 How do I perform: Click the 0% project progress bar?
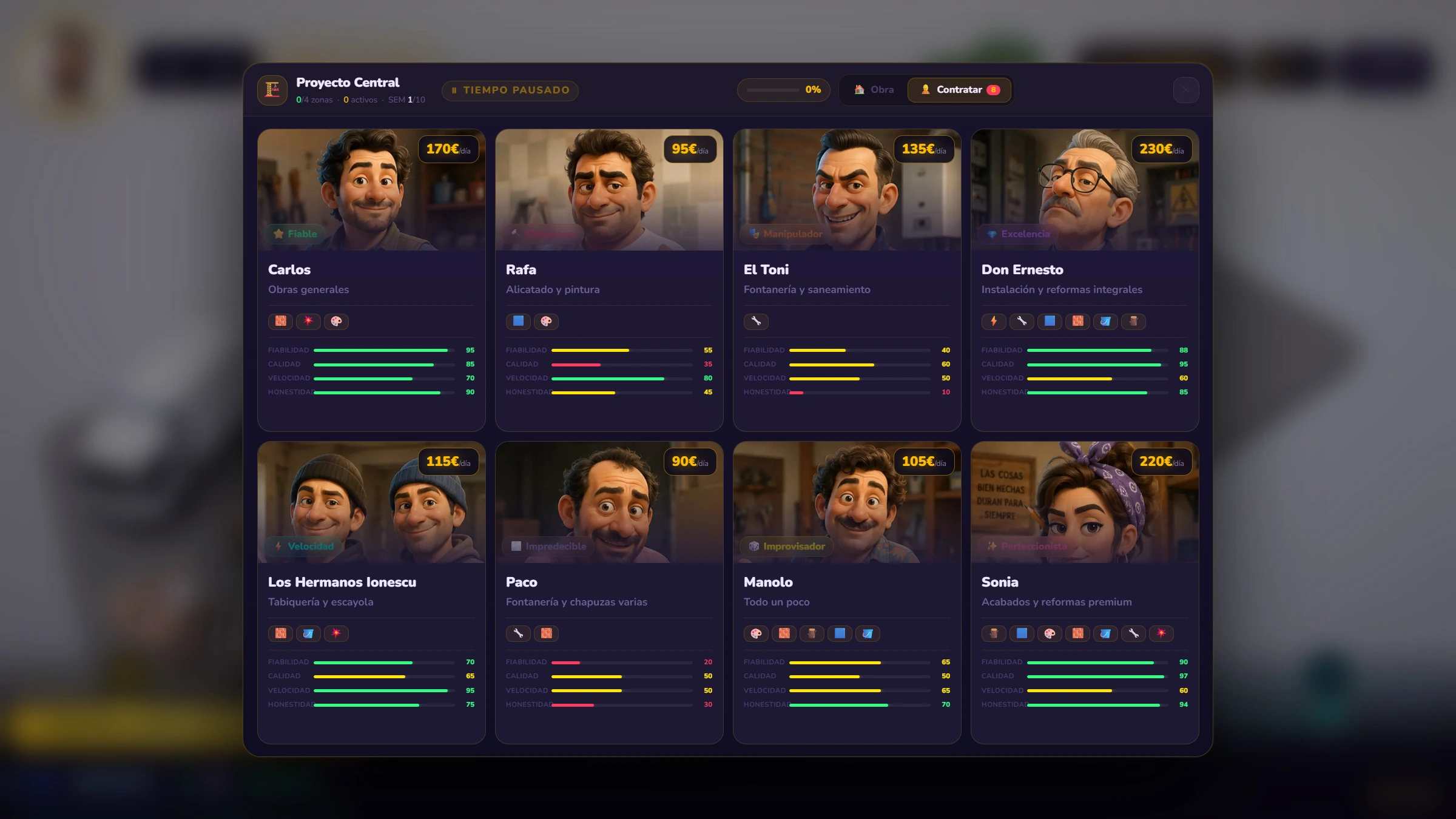[x=783, y=90]
